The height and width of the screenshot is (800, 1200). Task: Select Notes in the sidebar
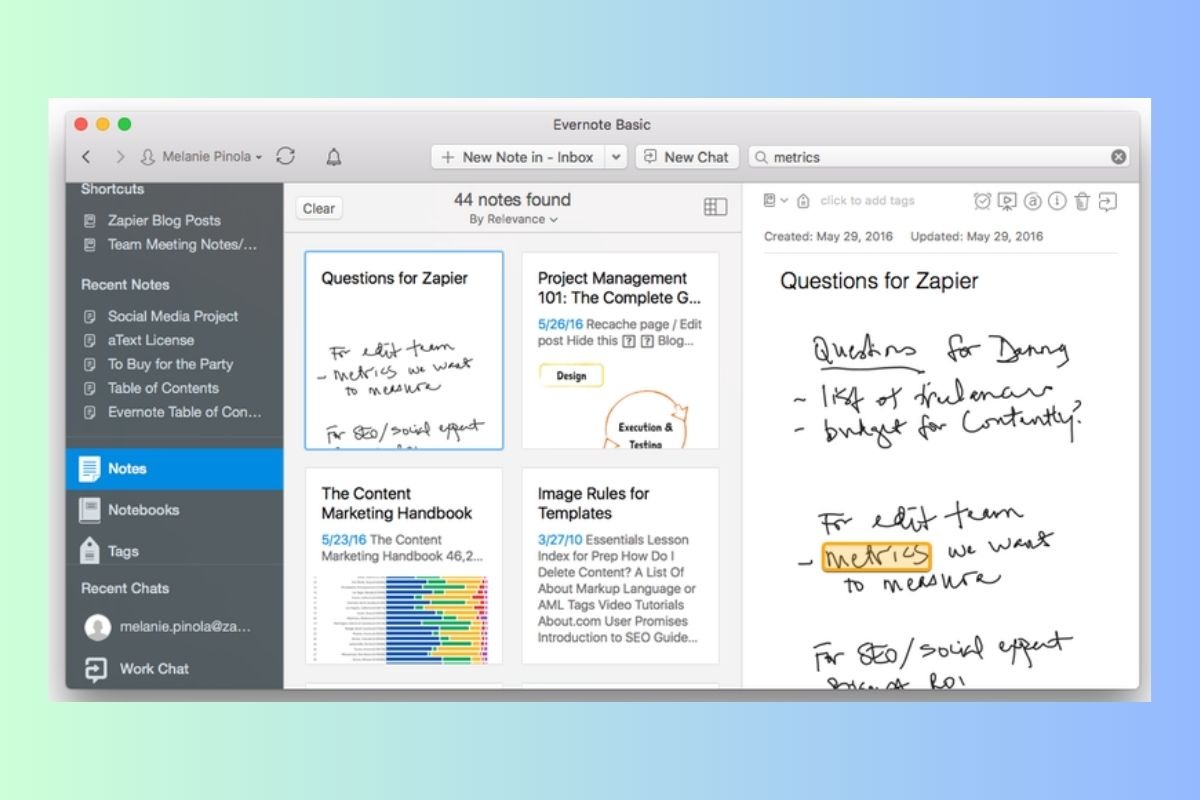175,468
